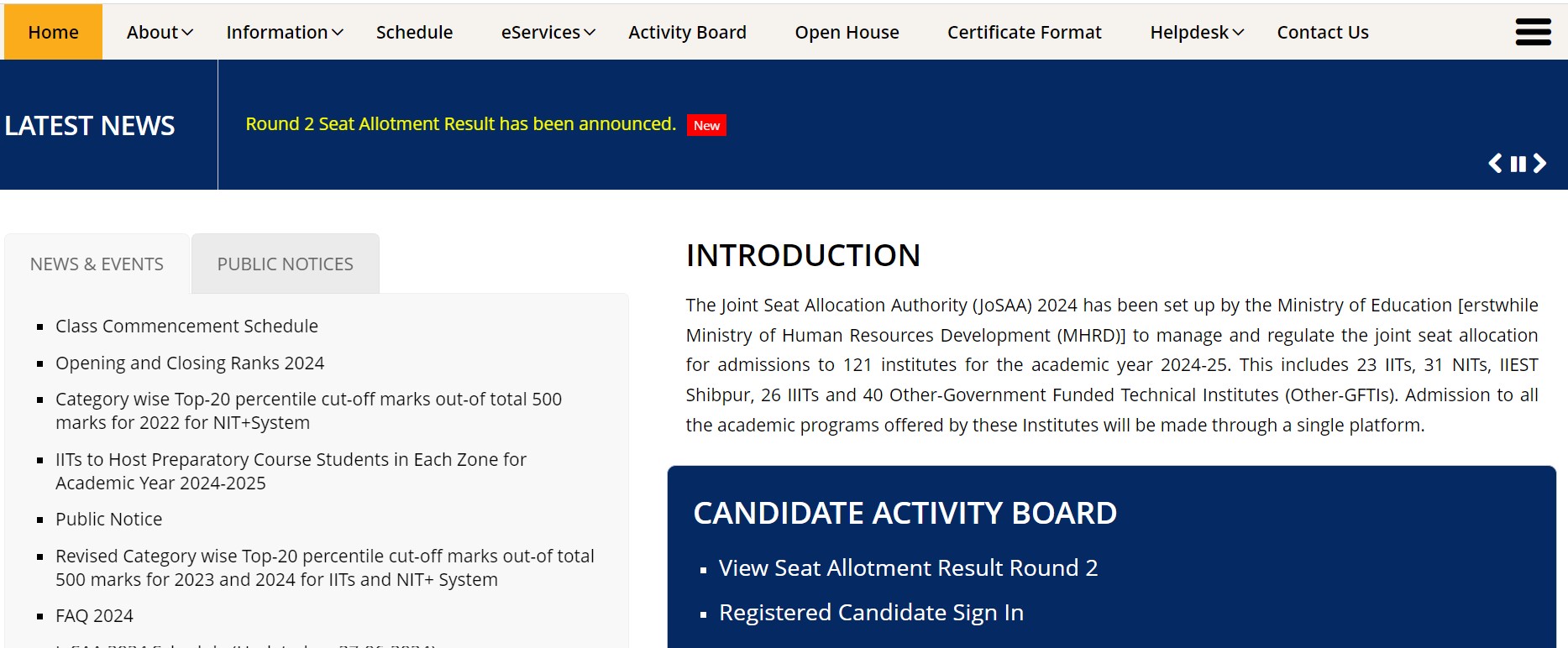Select the News & Events tab
This screenshot has height=648, width=1568.
[x=97, y=264]
